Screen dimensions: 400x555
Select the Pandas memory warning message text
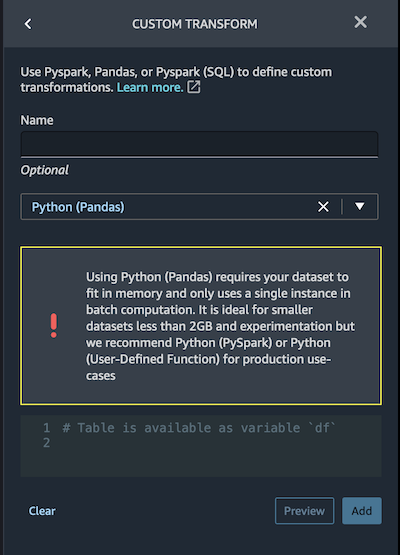tap(220, 326)
